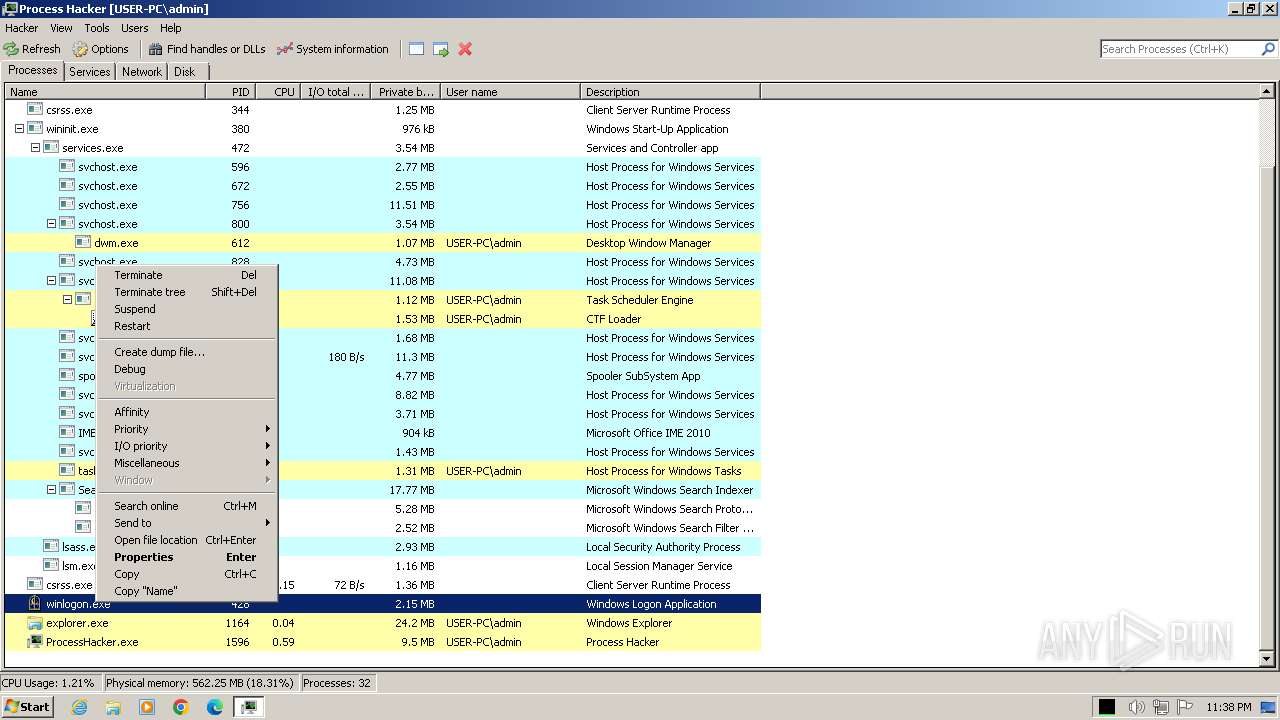Click the dwm.exe process icon
The height and width of the screenshot is (720, 1280).
[x=83, y=243]
